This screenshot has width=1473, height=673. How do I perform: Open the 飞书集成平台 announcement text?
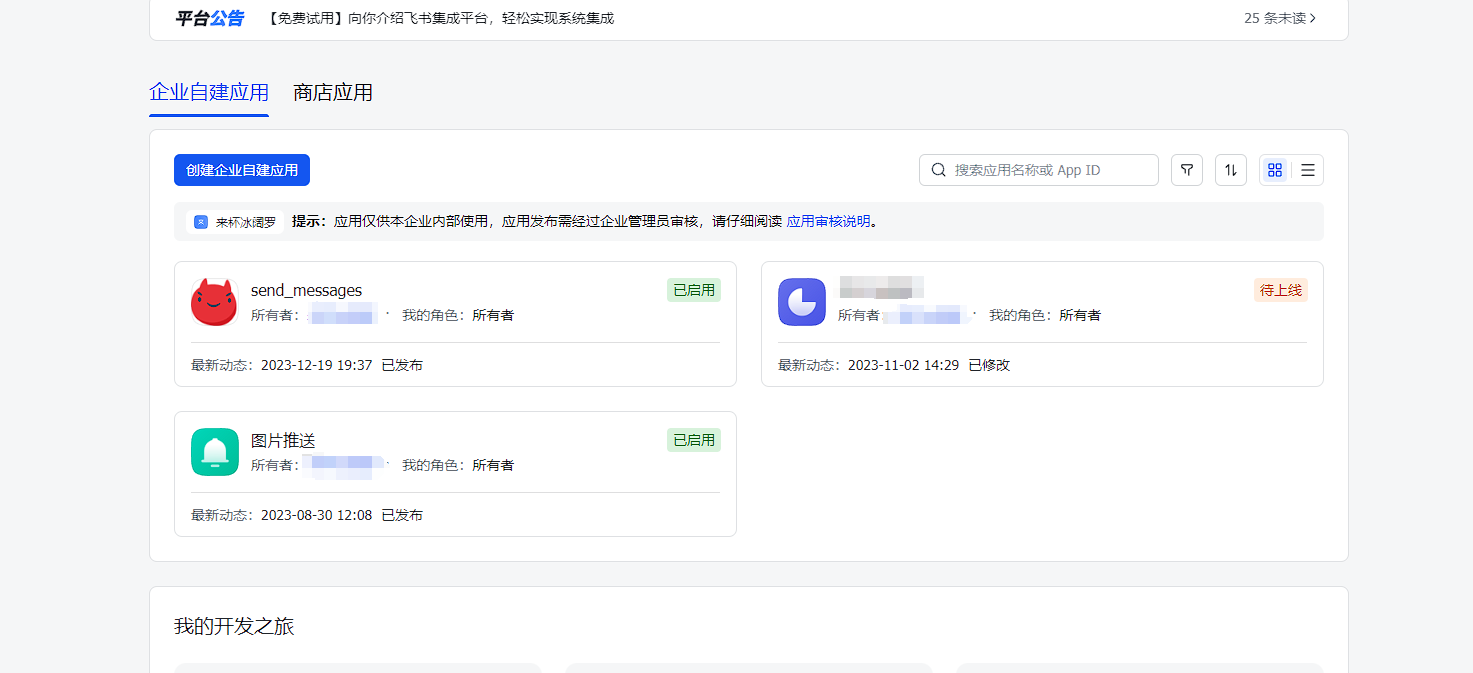point(441,18)
